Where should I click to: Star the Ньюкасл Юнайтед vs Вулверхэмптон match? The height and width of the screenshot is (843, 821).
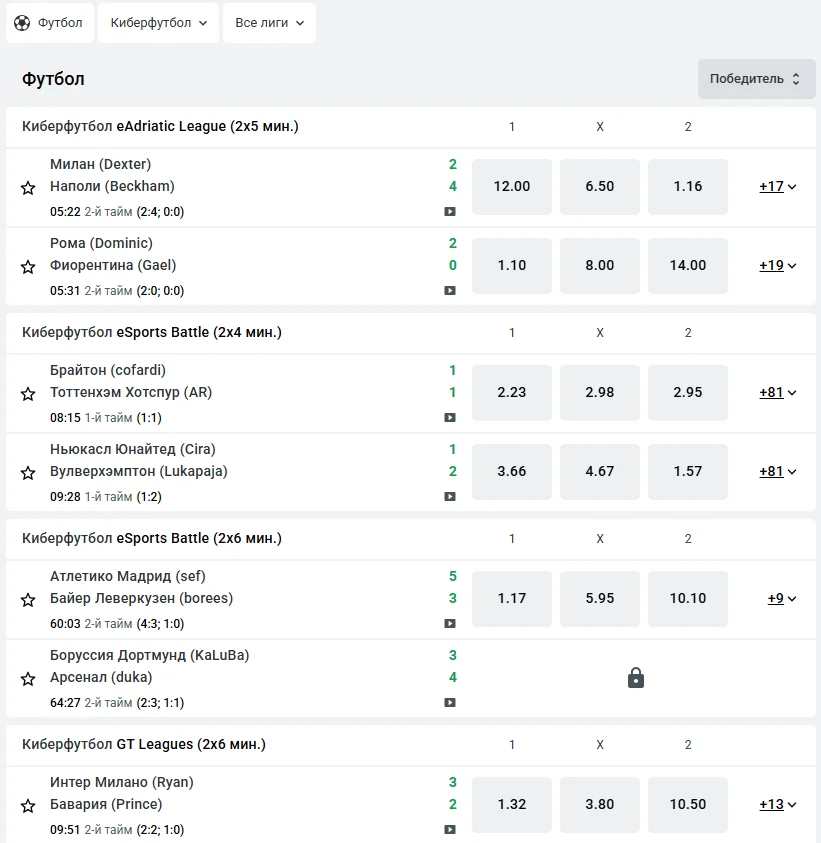(x=28, y=472)
